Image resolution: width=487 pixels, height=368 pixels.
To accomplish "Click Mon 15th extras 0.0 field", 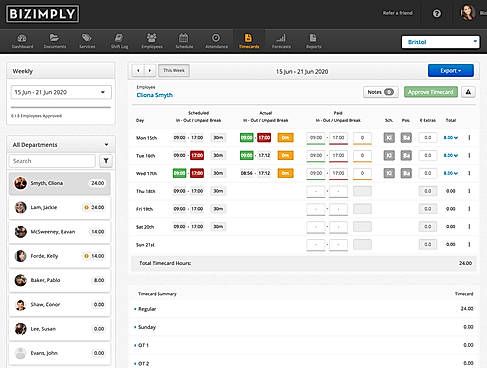I will point(428,138).
